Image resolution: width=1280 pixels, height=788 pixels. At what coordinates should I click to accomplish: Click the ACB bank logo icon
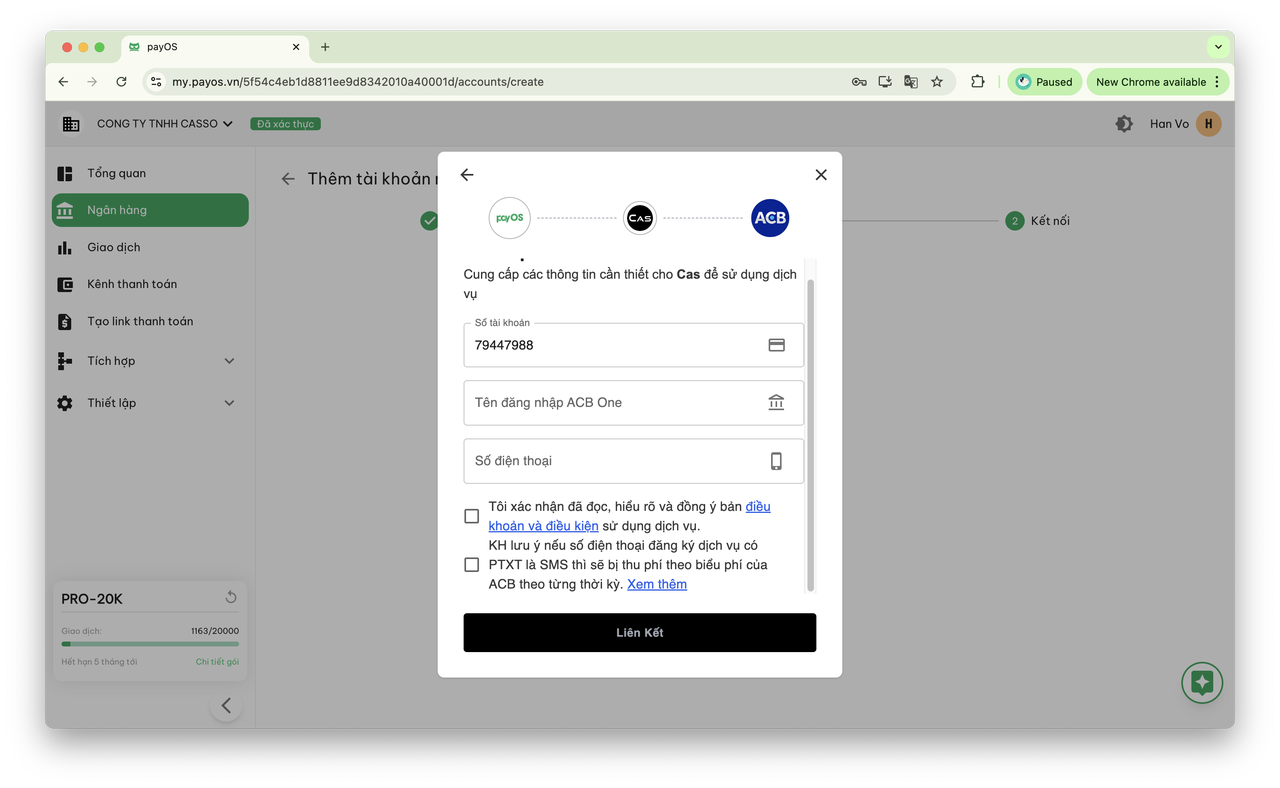tap(770, 218)
